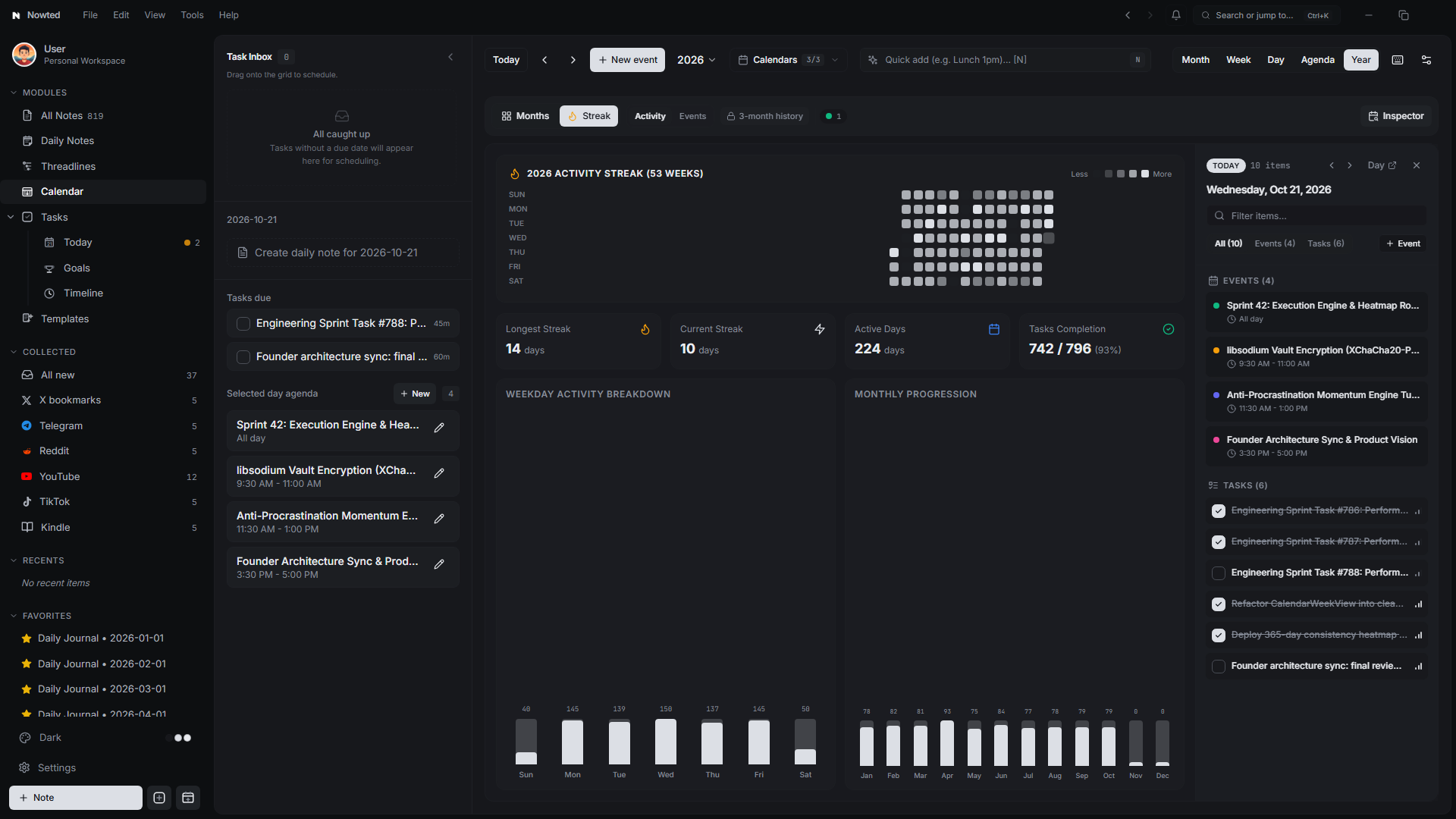This screenshot has height=819, width=1456.
Task: Open the notifications bell icon
Action: tap(1176, 15)
